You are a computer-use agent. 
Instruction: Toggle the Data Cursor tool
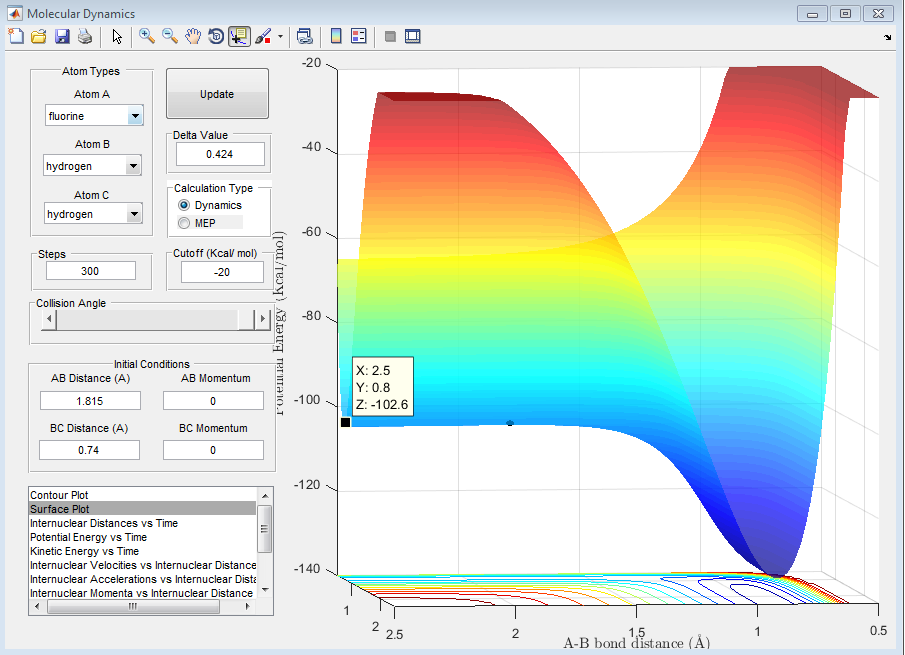[239, 36]
